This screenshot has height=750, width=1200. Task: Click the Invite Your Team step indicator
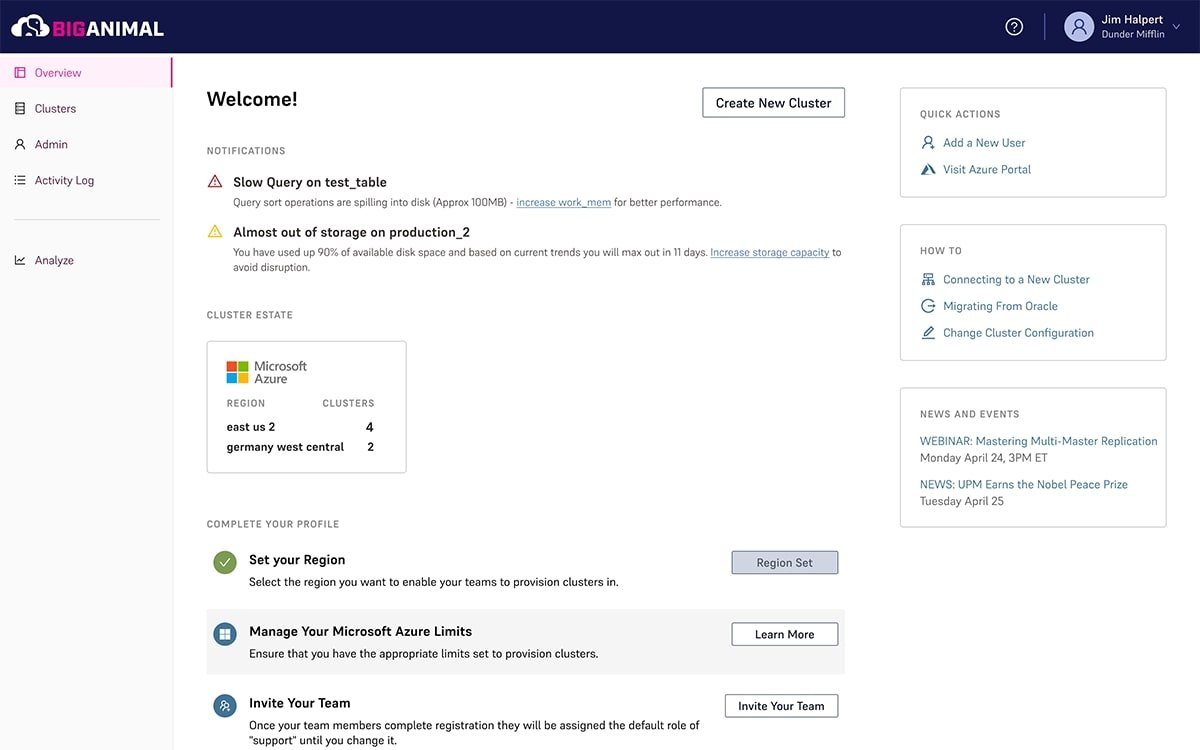[224, 706]
